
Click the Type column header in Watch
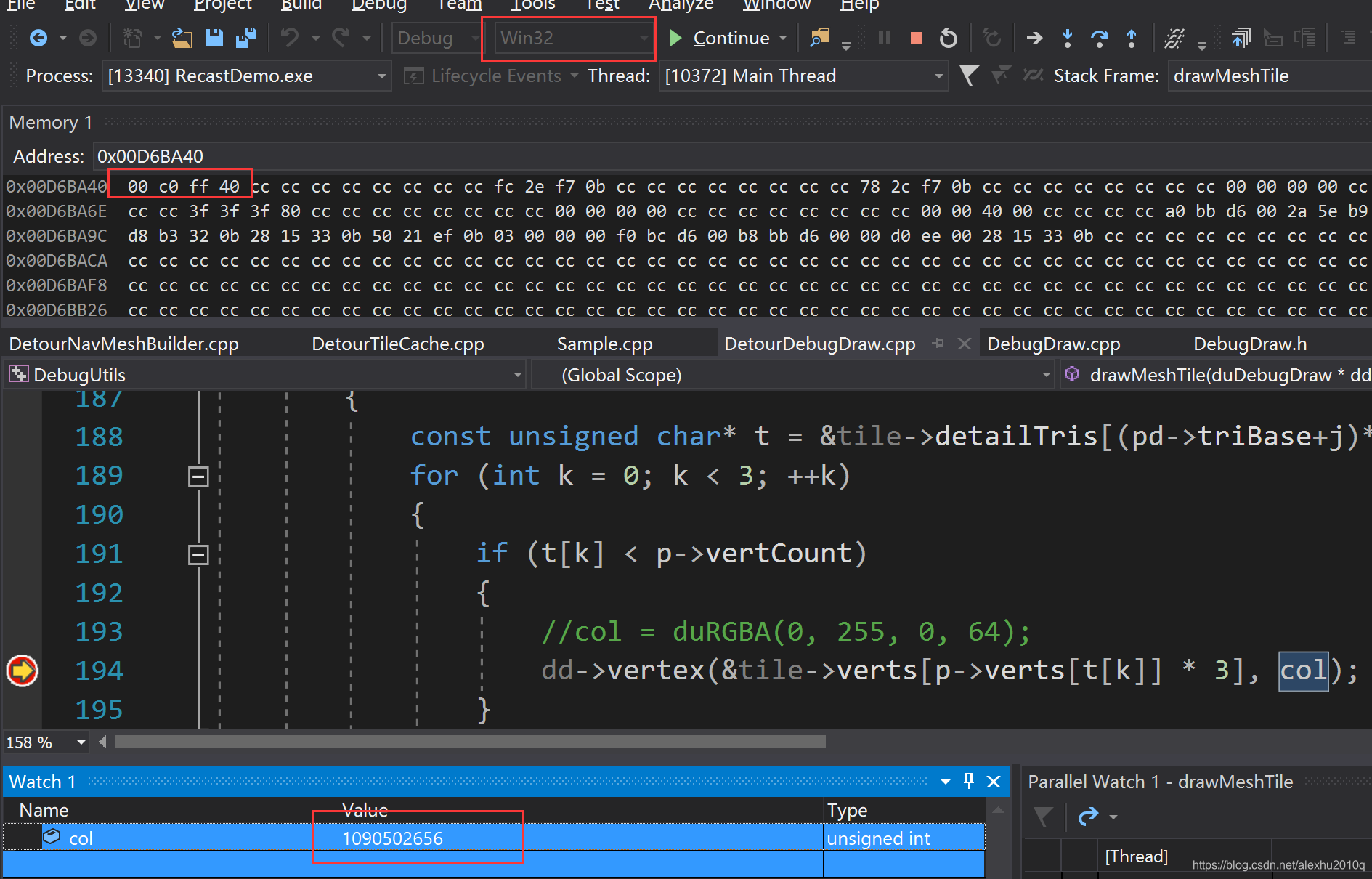847,810
